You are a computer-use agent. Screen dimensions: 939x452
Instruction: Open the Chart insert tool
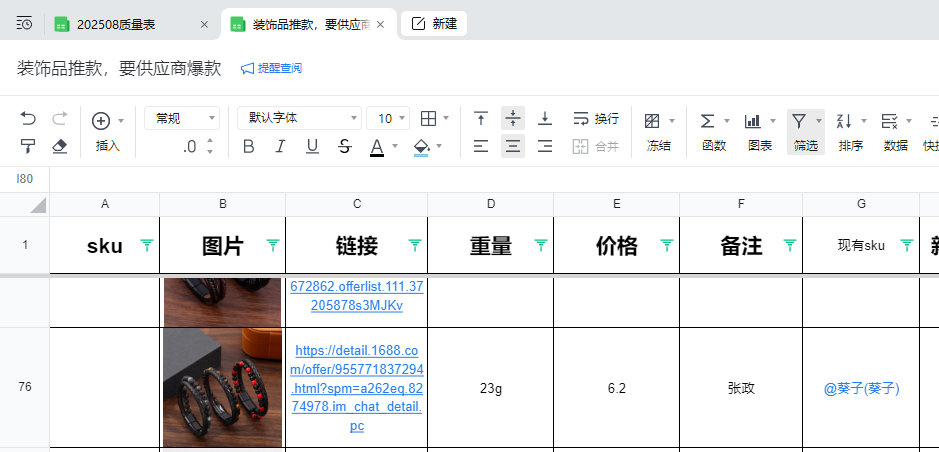[759, 131]
